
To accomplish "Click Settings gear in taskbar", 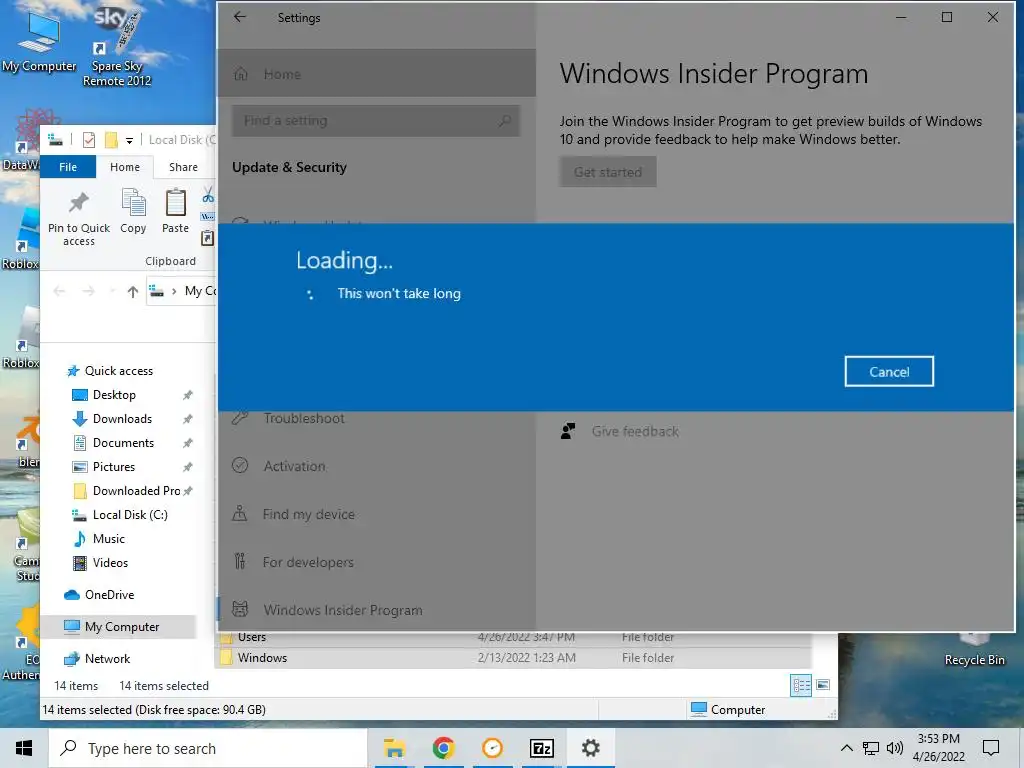I will (x=590, y=748).
